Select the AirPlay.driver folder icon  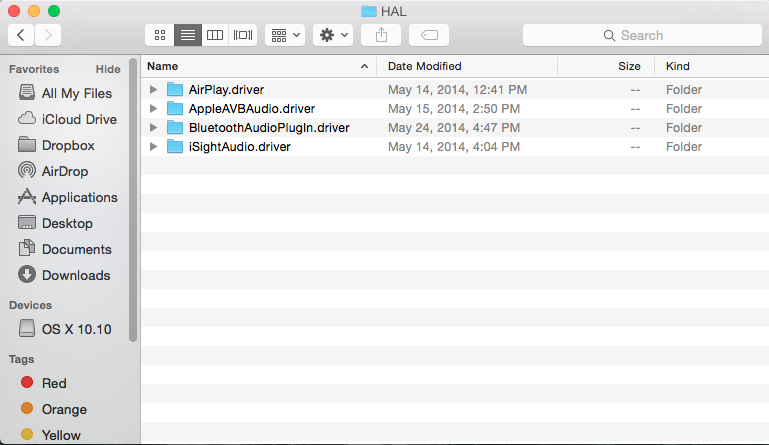click(x=175, y=89)
